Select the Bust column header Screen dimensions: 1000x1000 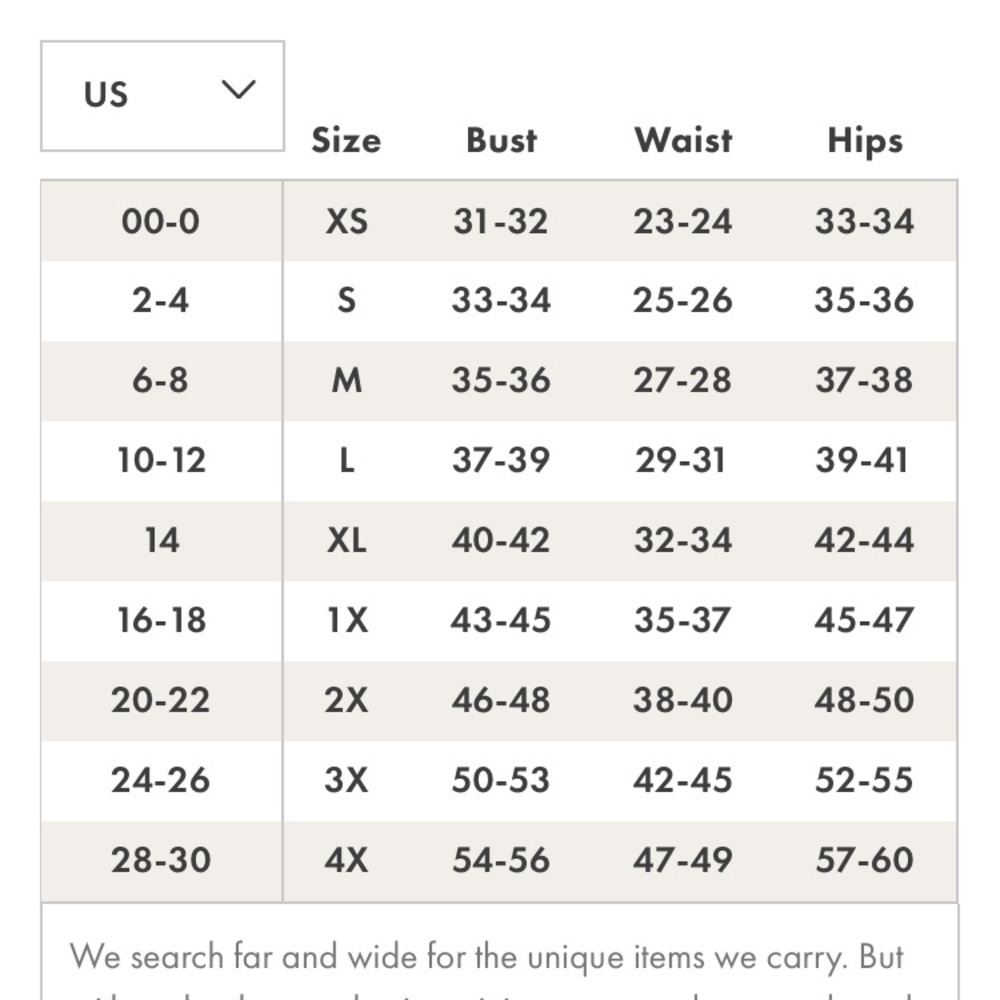click(x=502, y=140)
